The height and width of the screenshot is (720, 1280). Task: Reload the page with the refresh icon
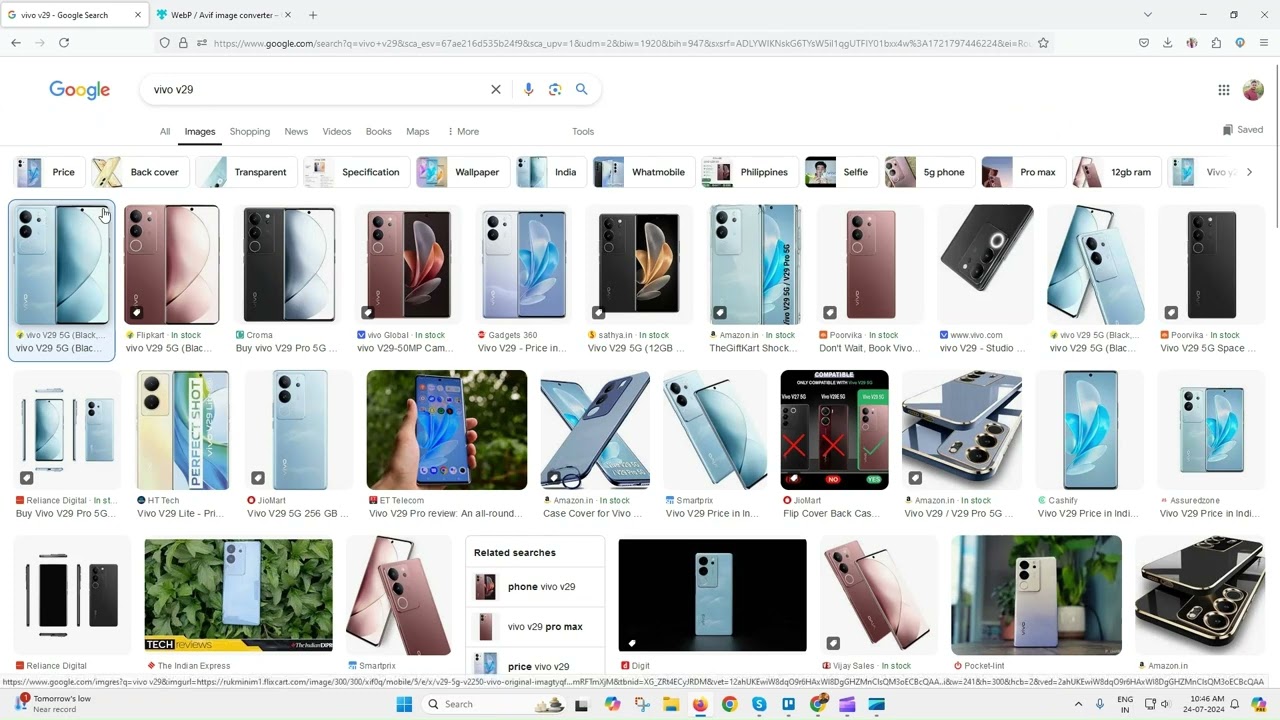pyautogui.click(x=64, y=43)
